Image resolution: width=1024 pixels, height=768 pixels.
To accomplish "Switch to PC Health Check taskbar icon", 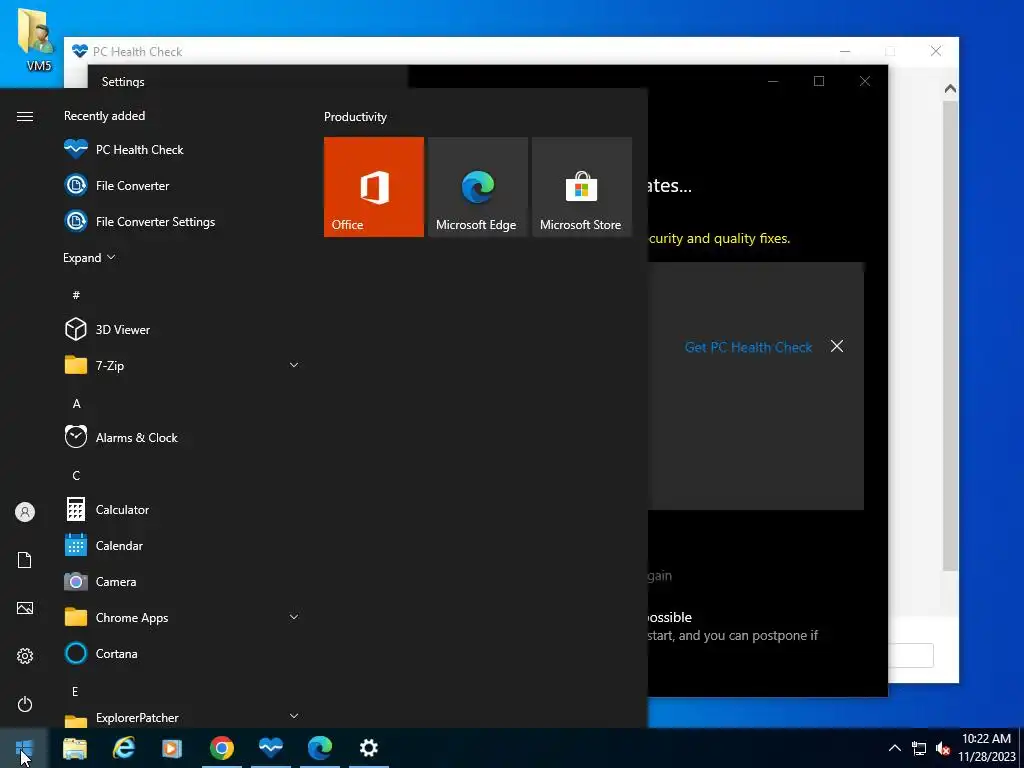I will pos(271,748).
